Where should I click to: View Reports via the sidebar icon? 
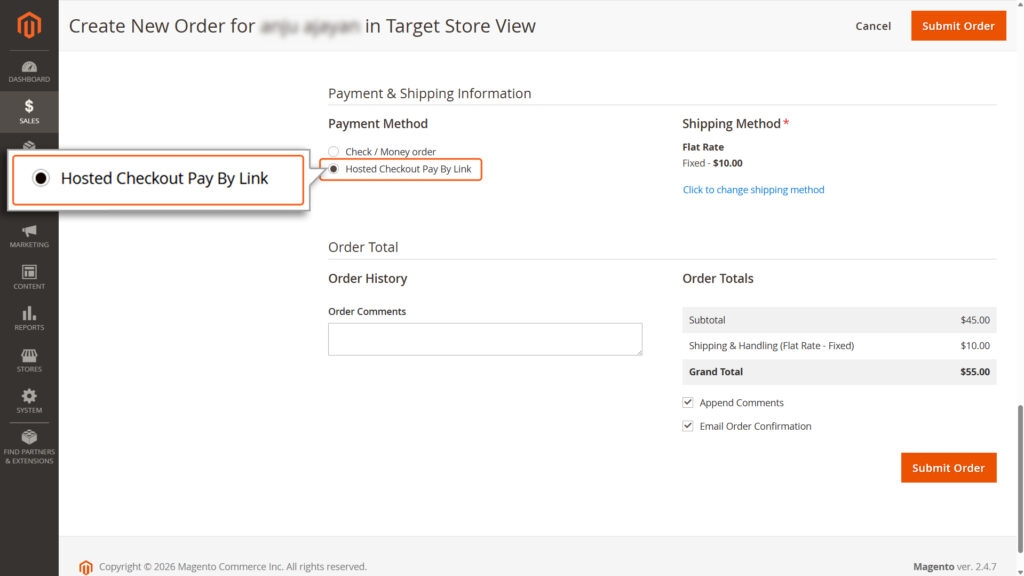tap(29, 318)
